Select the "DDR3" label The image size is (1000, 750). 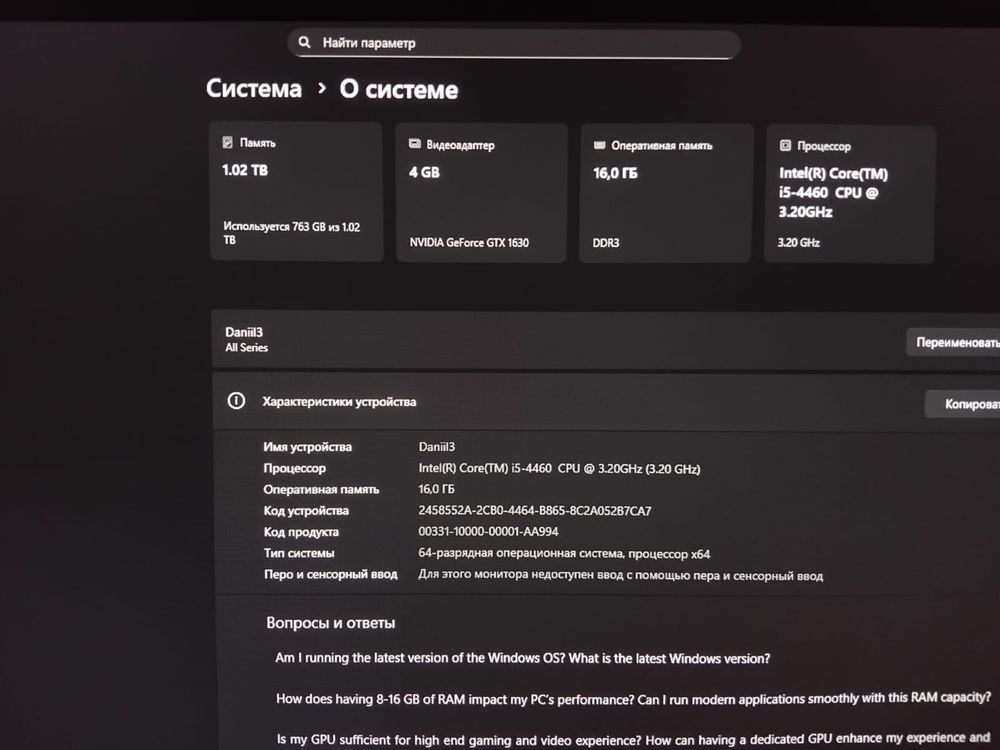606,243
